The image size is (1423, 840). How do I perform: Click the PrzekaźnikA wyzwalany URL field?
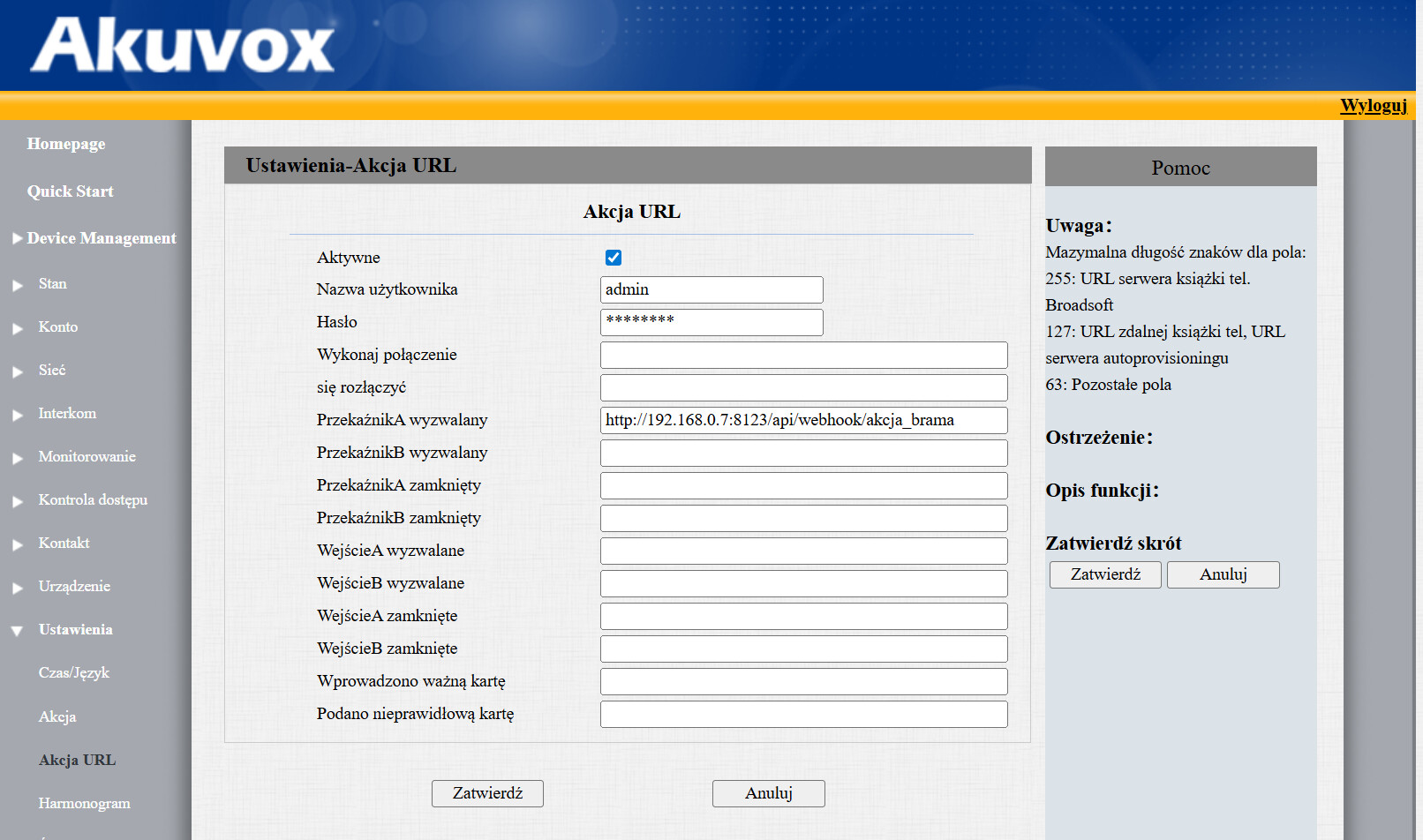[804, 420]
